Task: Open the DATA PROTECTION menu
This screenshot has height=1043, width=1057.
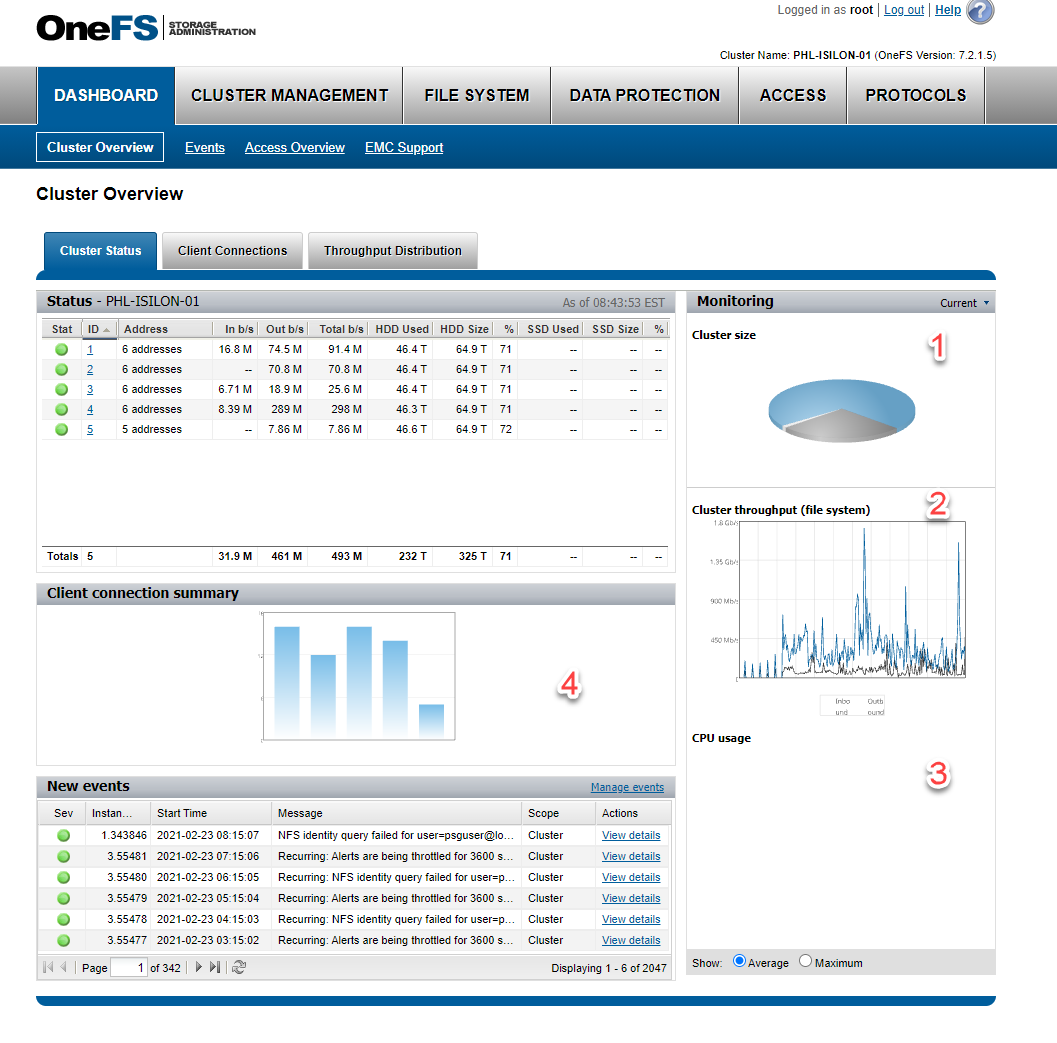Action: coord(644,95)
